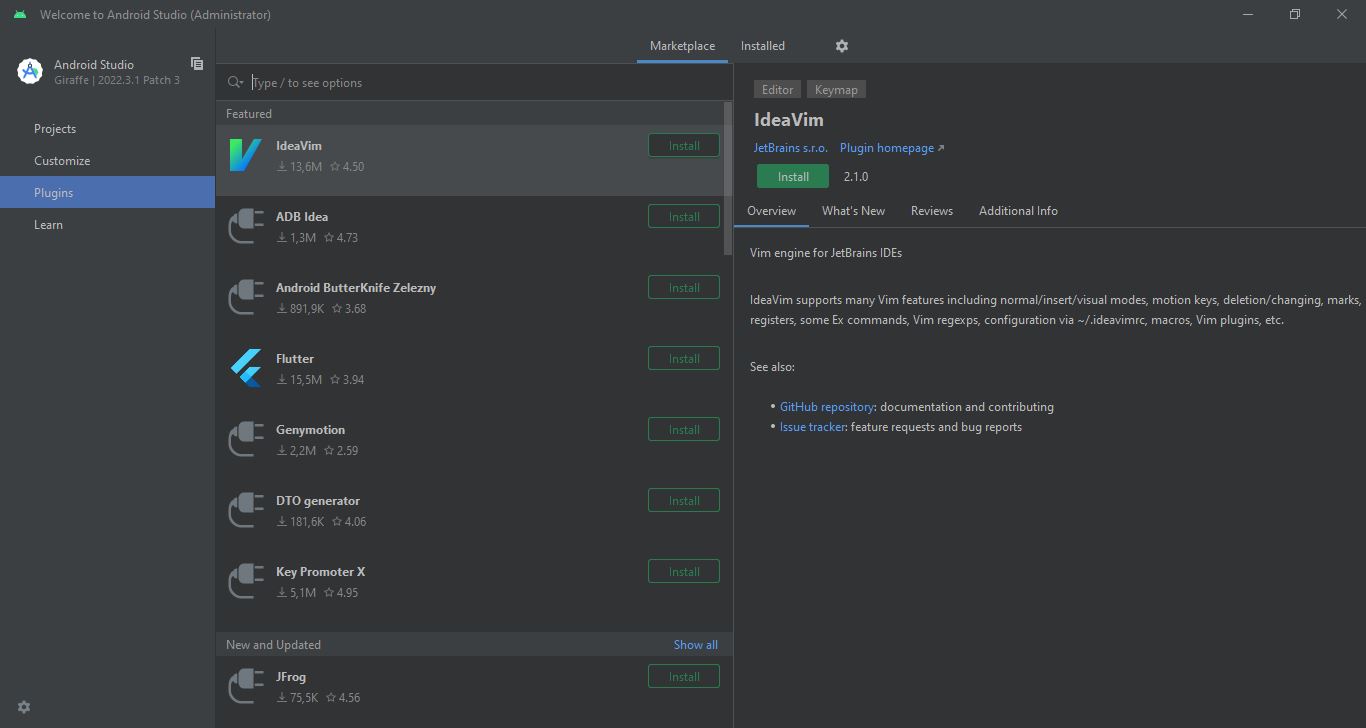This screenshot has height=728, width=1366.
Task: Install the Key Promoter X plugin
Action: point(684,572)
